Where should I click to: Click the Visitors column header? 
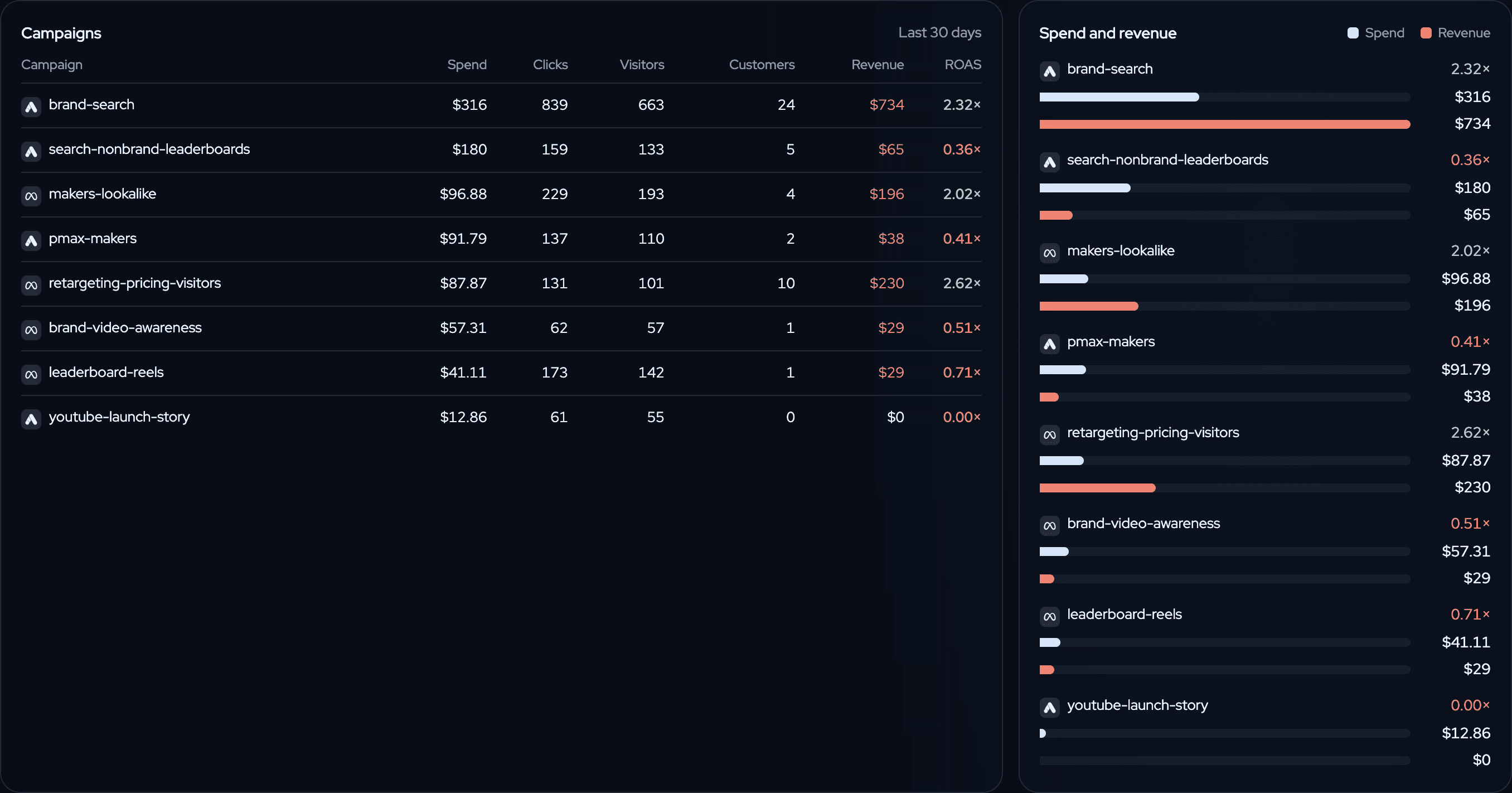tap(642, 65)
